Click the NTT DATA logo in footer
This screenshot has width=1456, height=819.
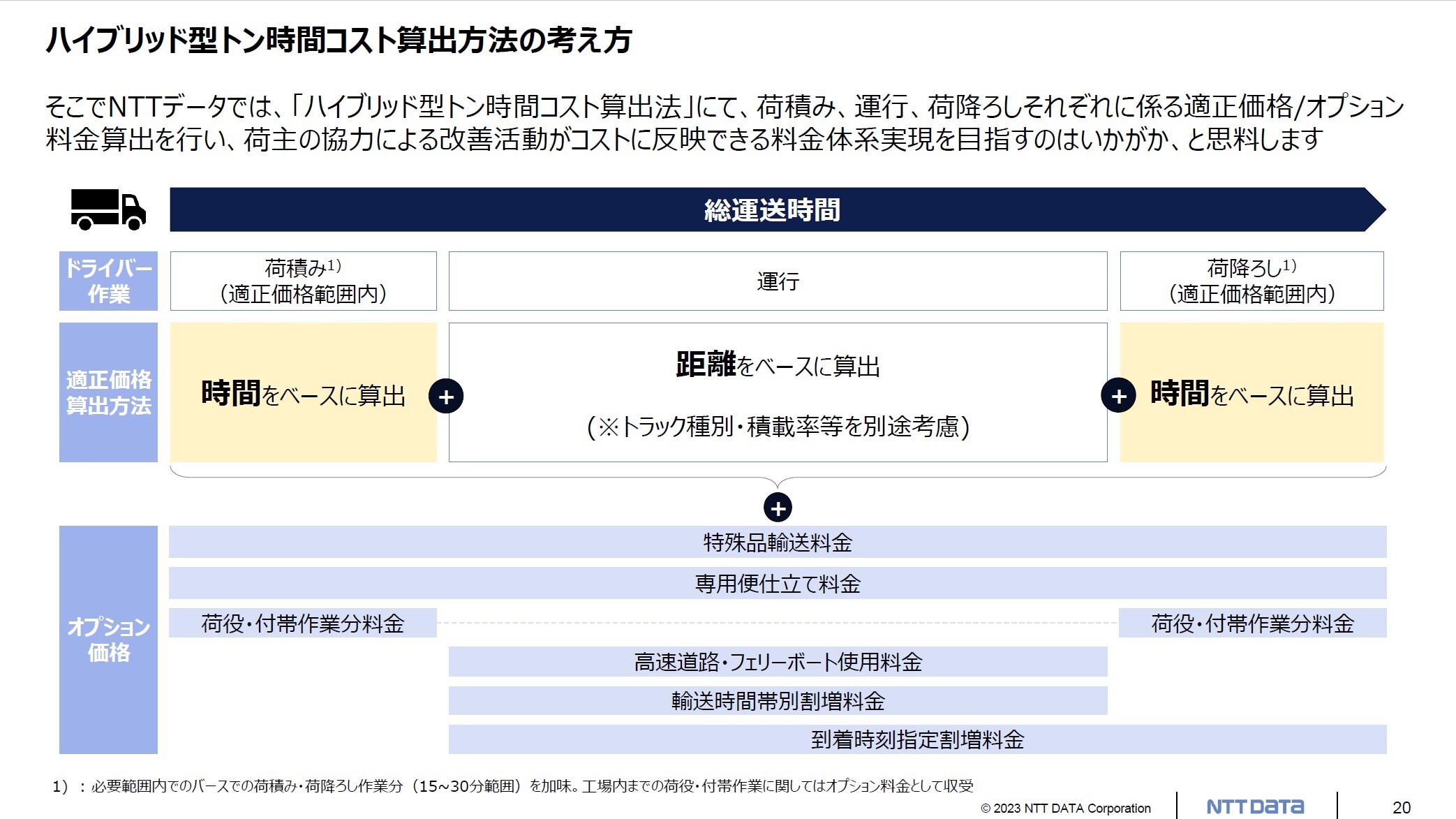1255,806
